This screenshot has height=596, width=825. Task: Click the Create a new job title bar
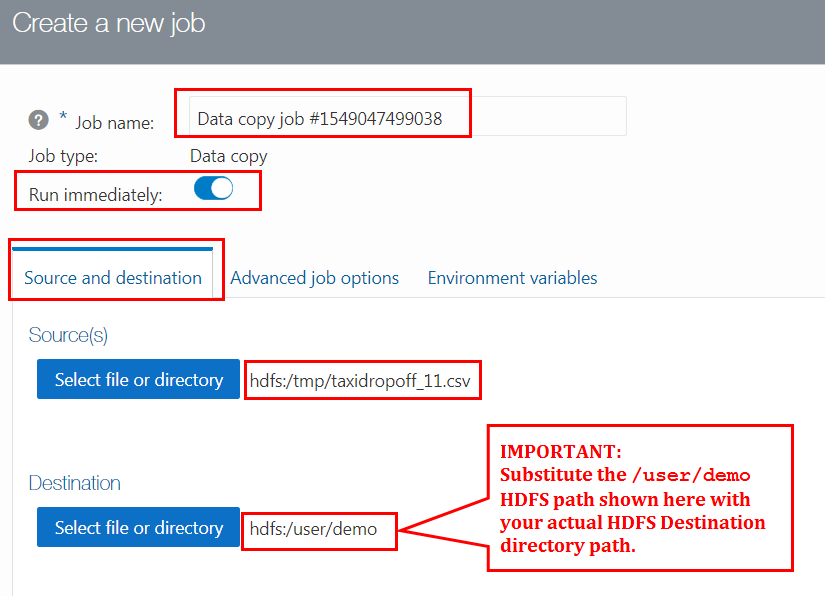[x=108, y=23]
